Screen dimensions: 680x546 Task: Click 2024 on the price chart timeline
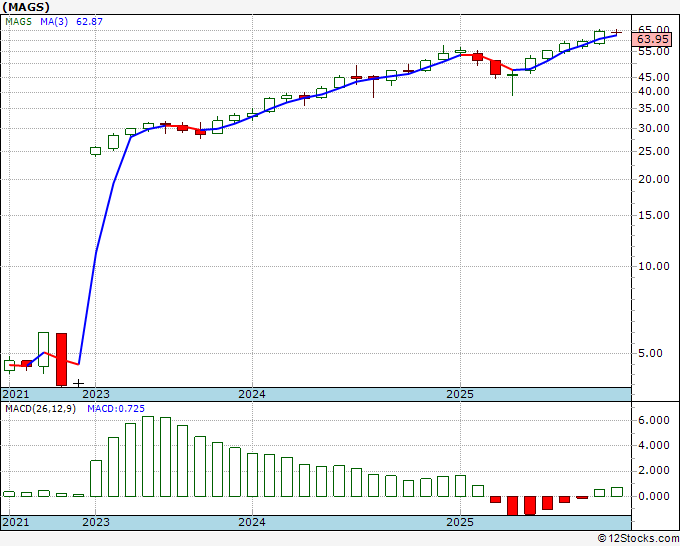(252, 394)
